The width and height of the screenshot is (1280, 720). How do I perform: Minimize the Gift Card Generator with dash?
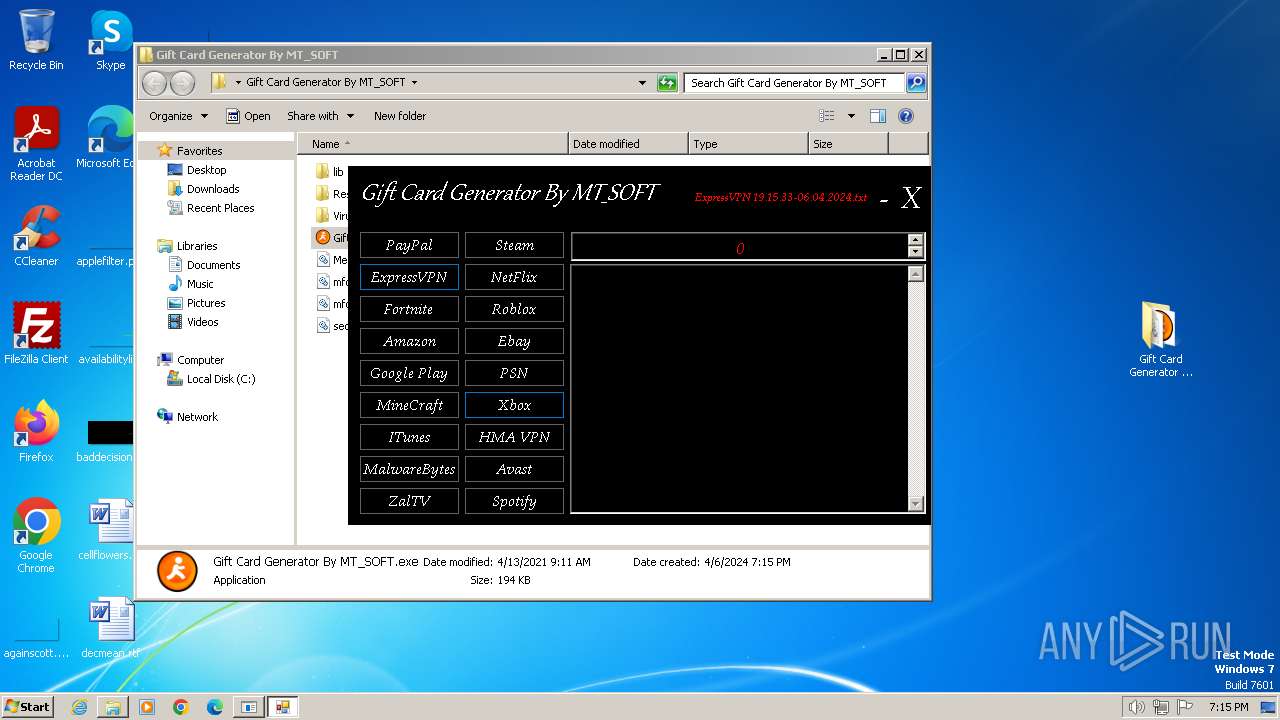pyautogui.click(x=884, y=200)
